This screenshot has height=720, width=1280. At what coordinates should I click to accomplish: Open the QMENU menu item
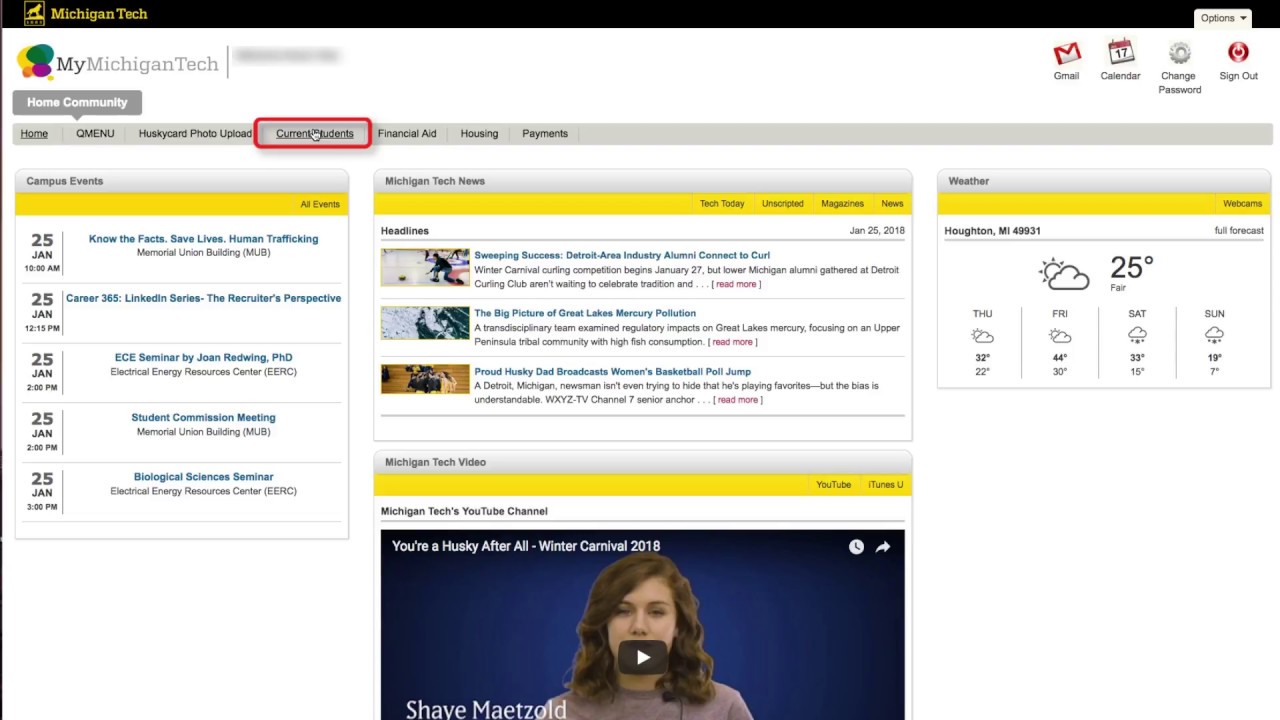click(95, 134)
